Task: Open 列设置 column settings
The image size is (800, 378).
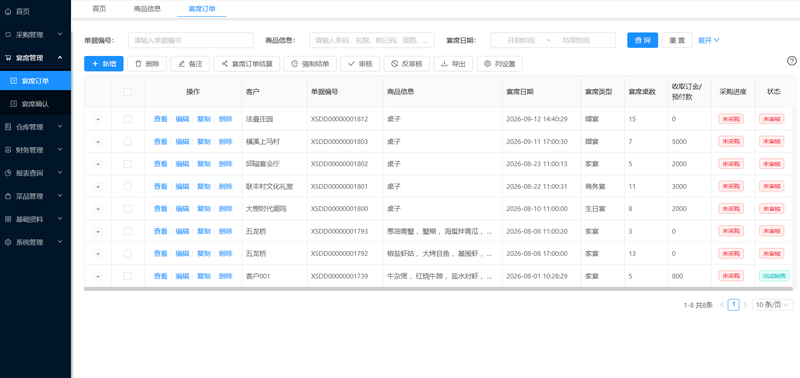Action: [499, 64]
